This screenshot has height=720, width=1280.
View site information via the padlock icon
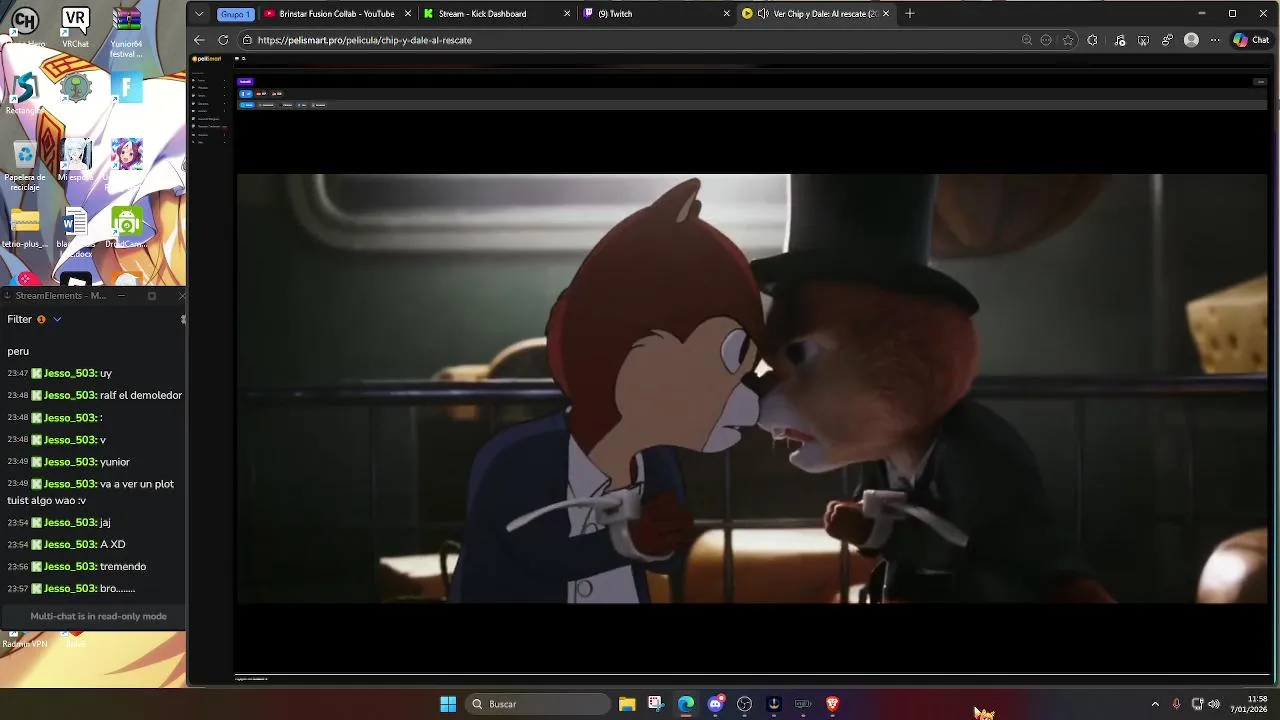(247, 40)
